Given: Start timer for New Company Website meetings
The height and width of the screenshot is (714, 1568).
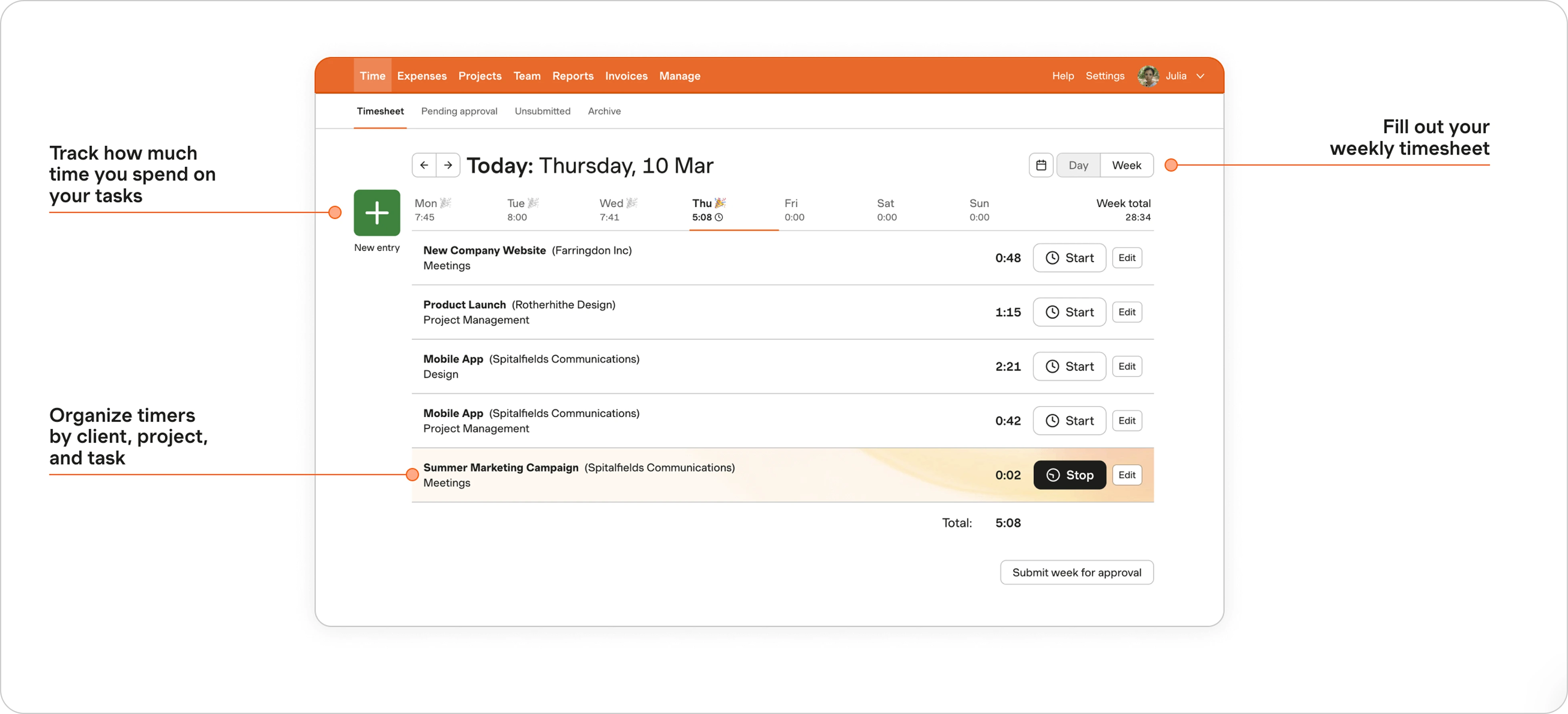Looking at the screenshot, I should [x=1069, y=258].
